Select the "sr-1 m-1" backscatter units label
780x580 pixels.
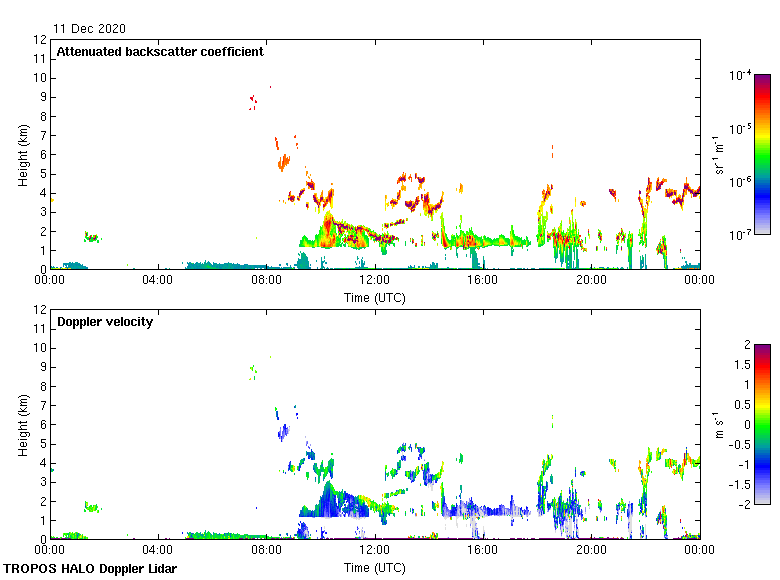point(722,154)
